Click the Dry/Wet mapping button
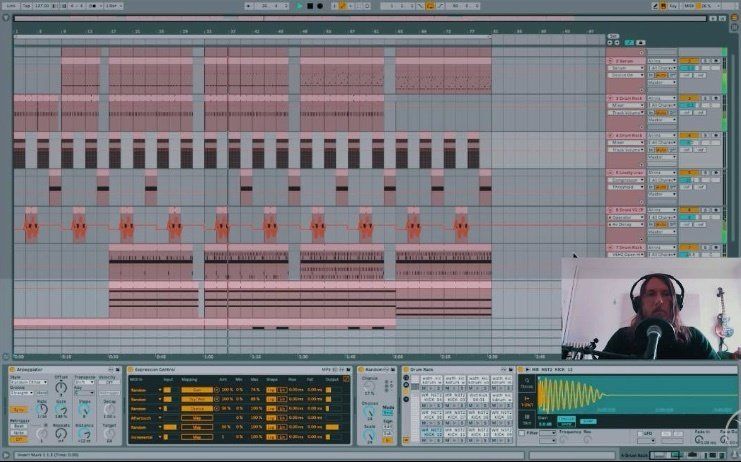The height and width of the screenshot is (462, 741). coord(197,399)
